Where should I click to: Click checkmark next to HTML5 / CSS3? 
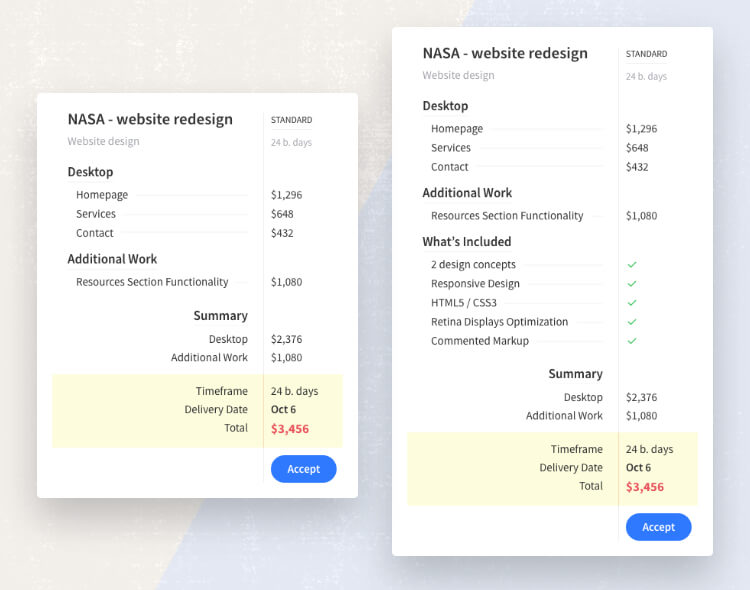point(632,303)
